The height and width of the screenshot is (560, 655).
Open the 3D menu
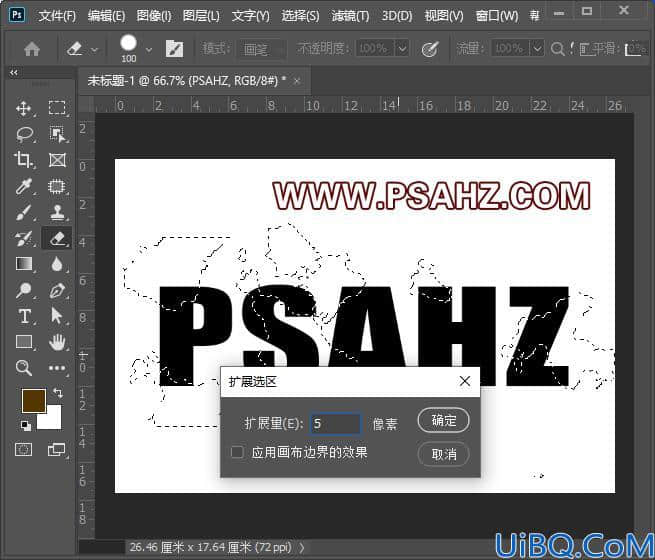click(397, 16)
